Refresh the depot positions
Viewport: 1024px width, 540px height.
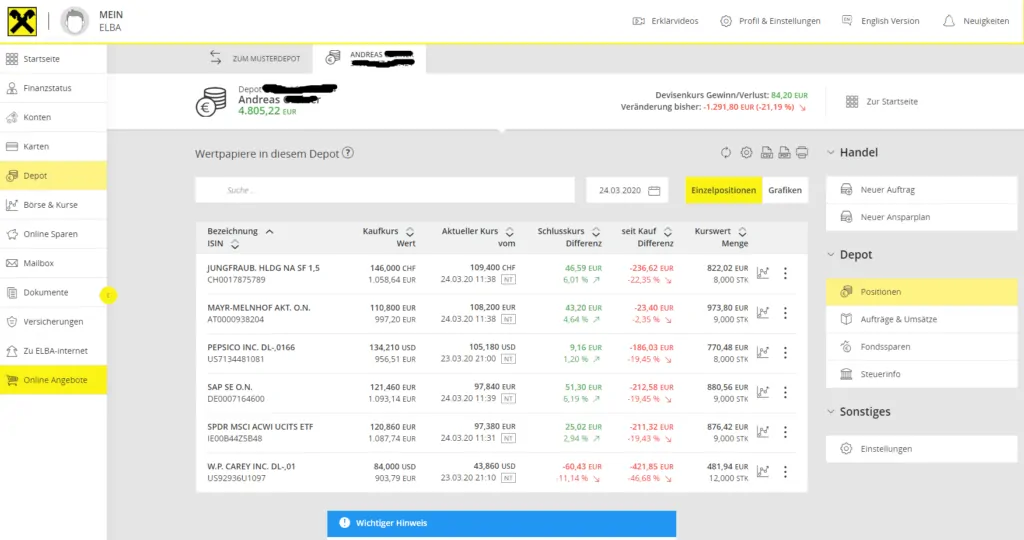point(726,153)
